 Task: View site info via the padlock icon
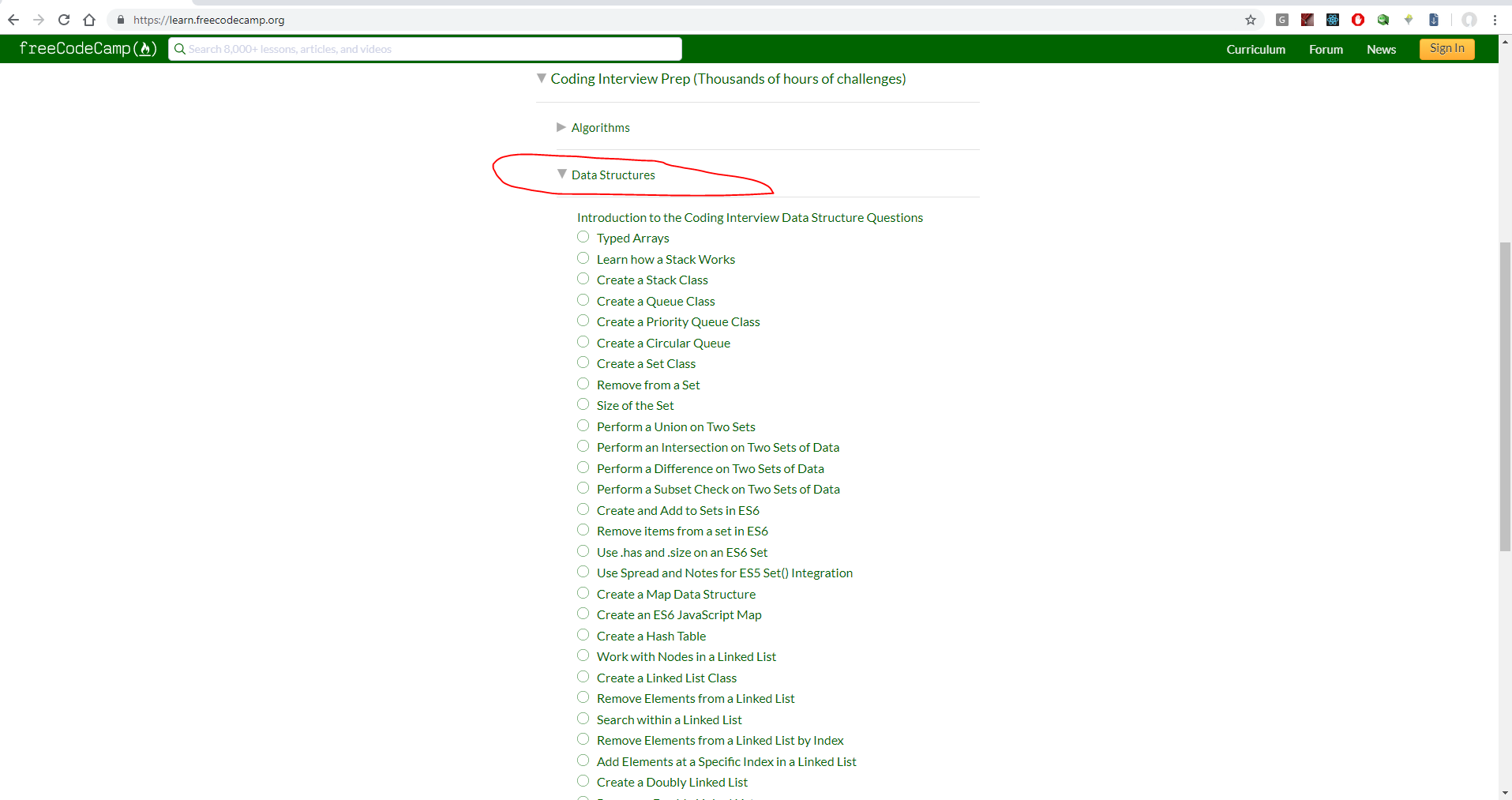[121, 20]
